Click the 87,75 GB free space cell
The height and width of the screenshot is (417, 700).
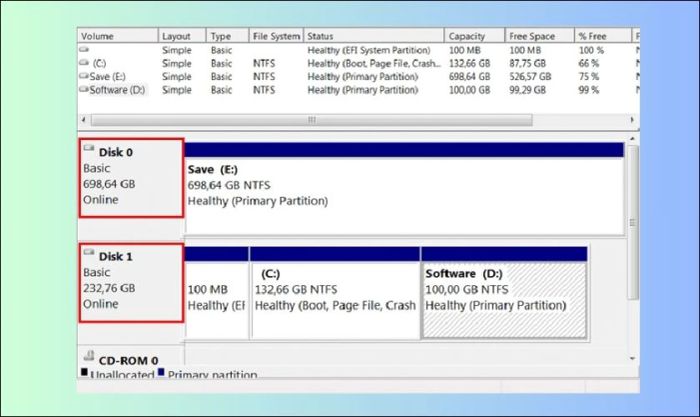pyautogui.click(x=527, y=63)
